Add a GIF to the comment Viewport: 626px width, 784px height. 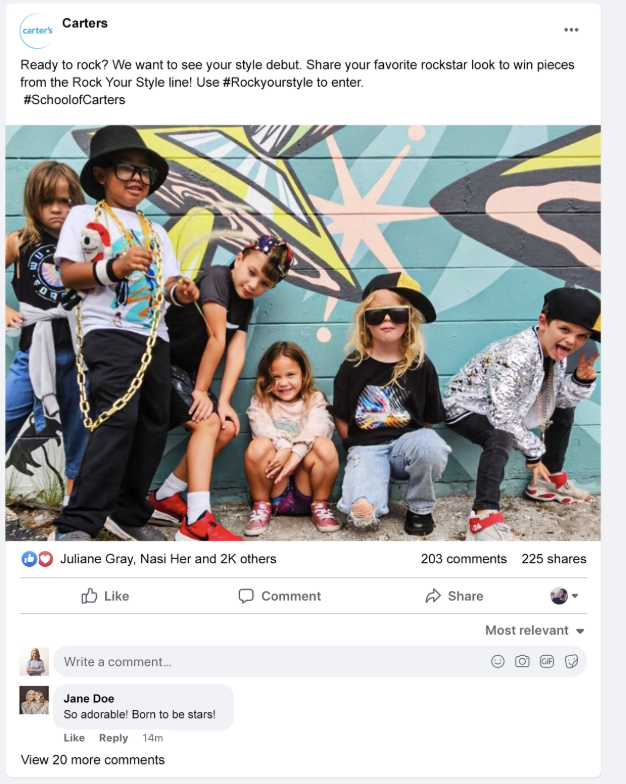tap(546, 662)
